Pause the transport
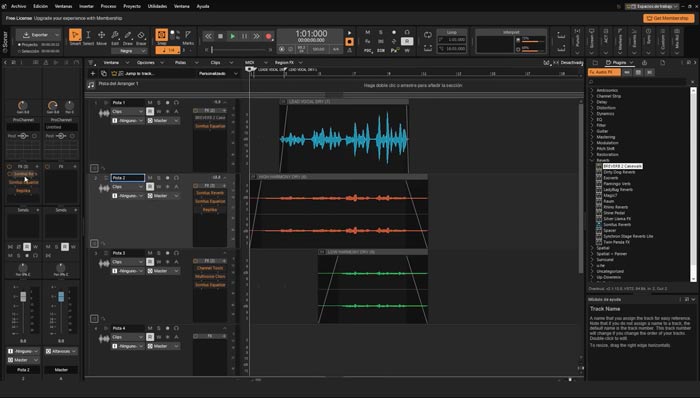This screenshot has width=700, height=398. pos(244,36)
